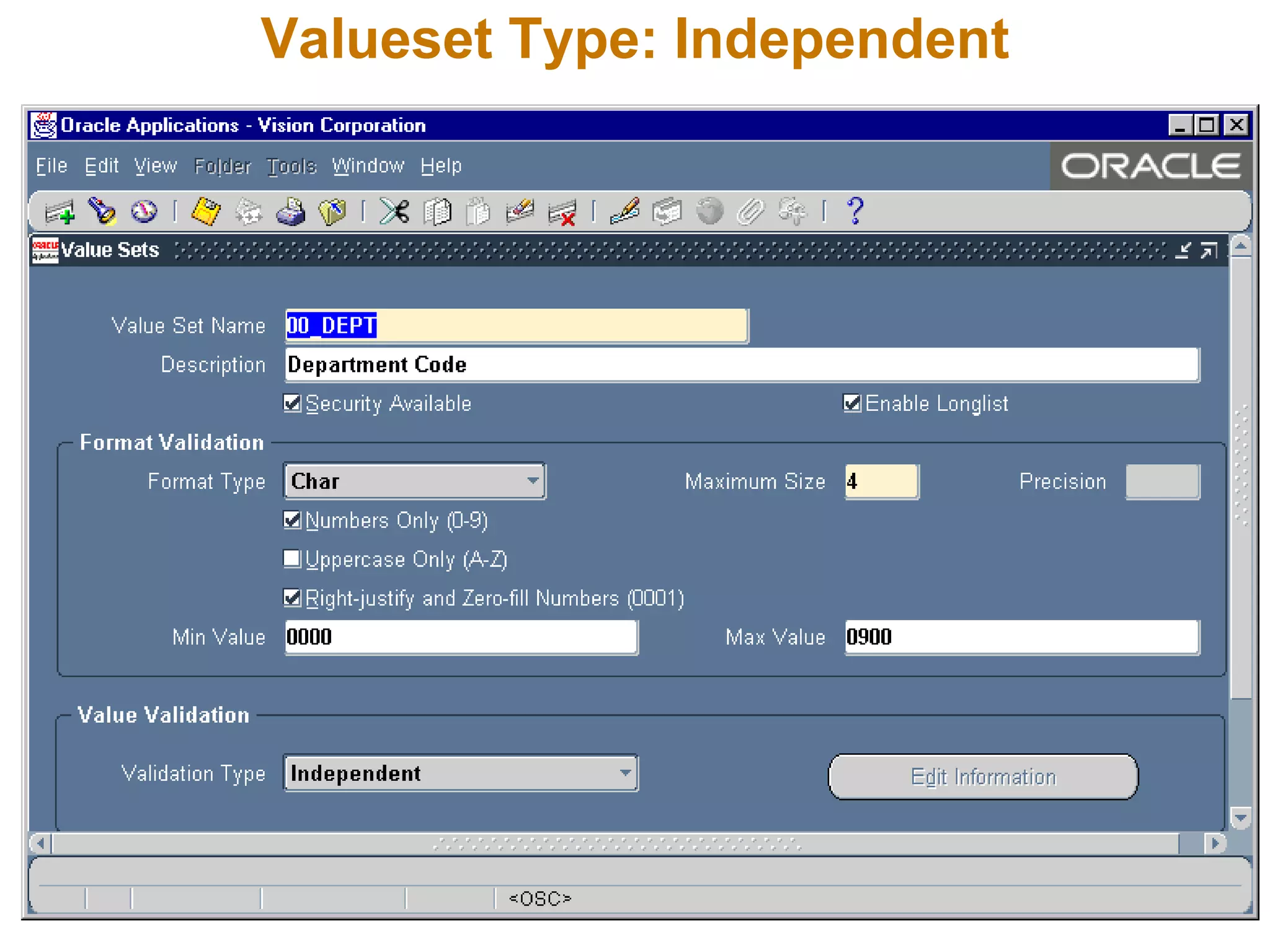Click the Value Set Name field
Screen dimensions: 1270x952
point(517,325)
